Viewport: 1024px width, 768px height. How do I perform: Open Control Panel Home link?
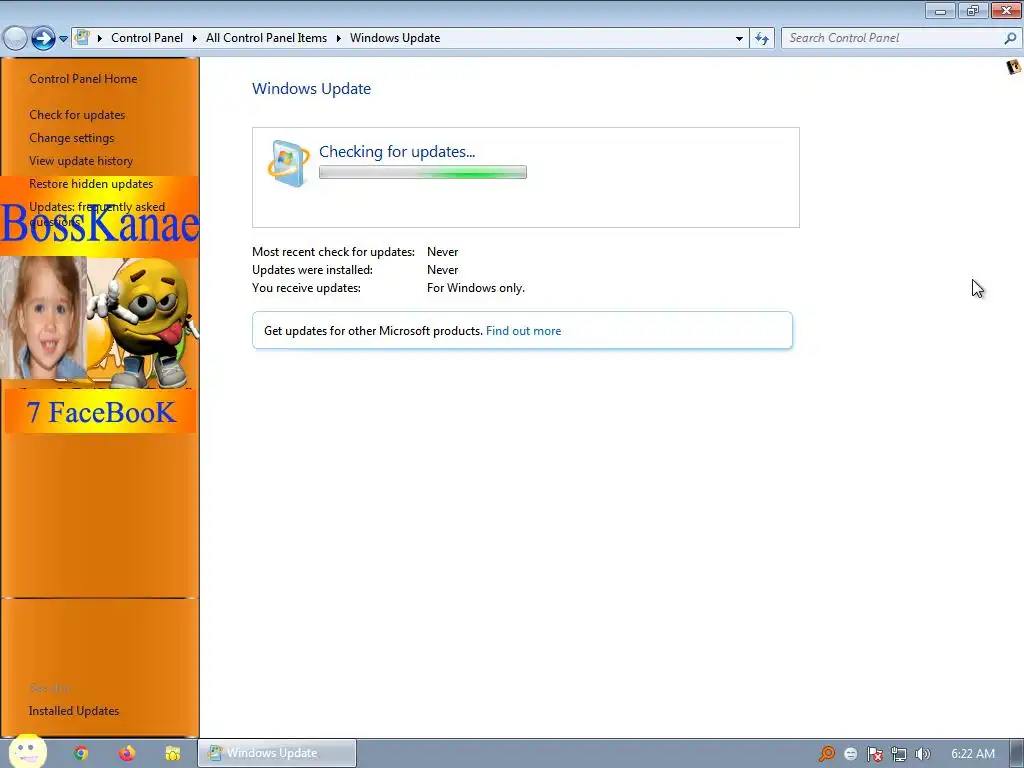click(x=83, y=78)
